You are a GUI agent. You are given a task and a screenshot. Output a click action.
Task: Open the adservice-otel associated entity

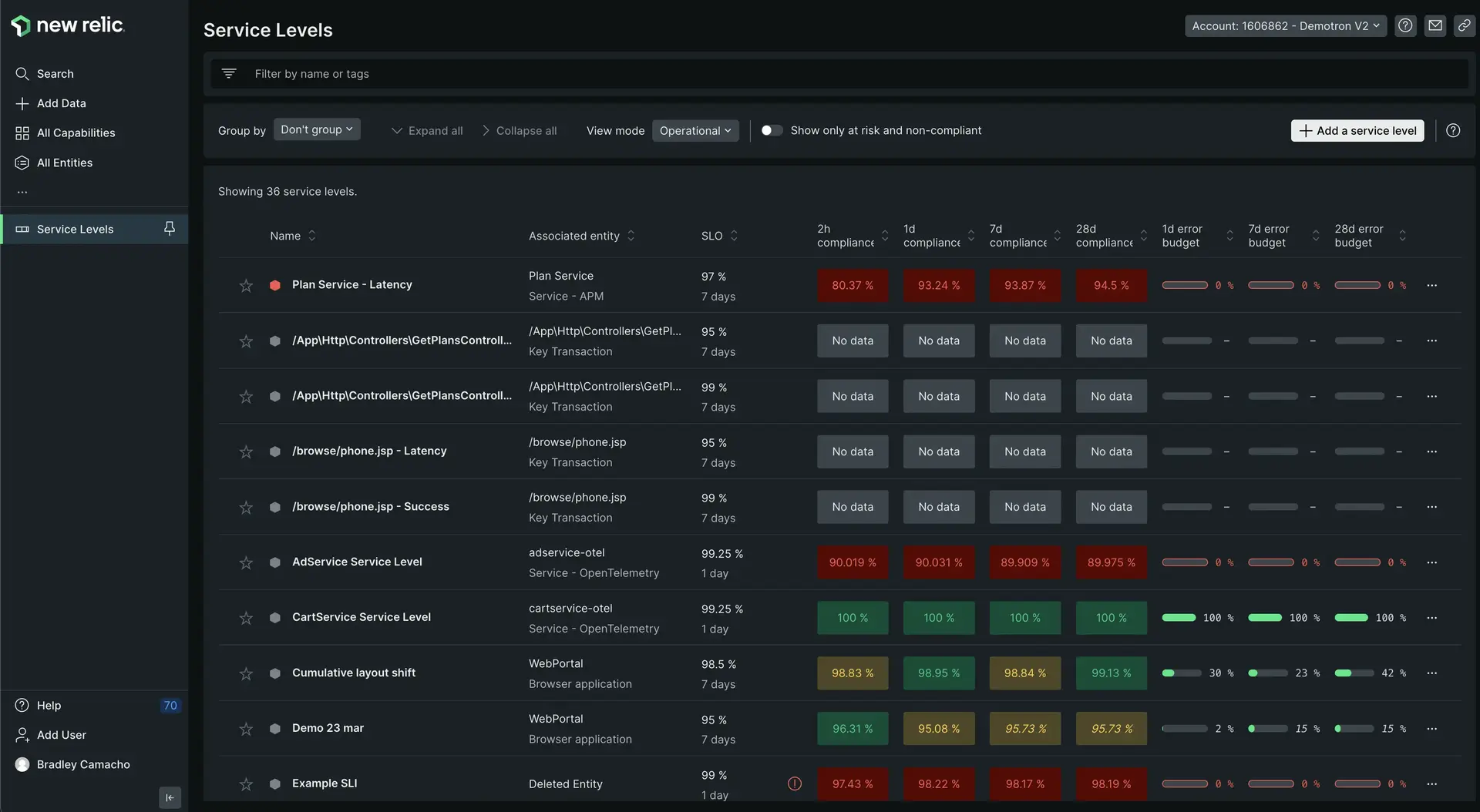click(567, 552)
